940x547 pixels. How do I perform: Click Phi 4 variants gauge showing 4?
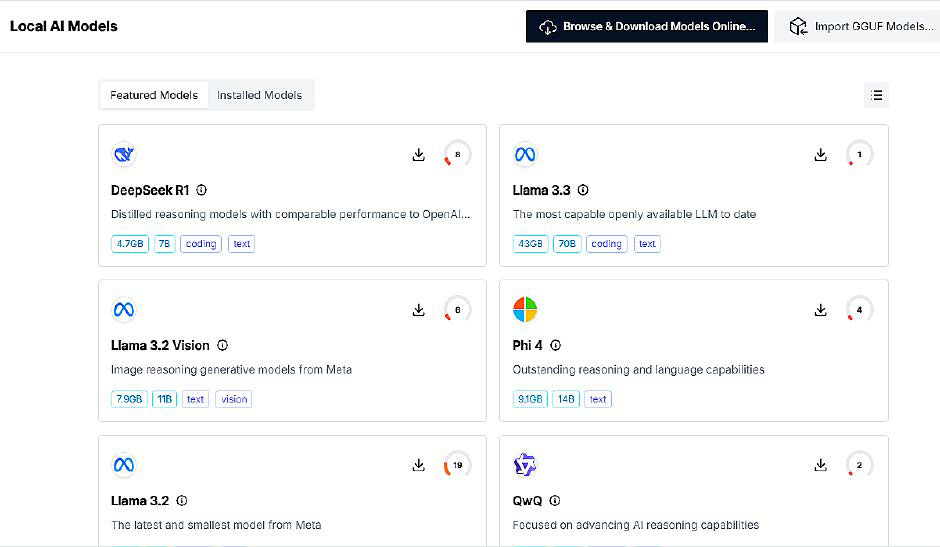click(859, 309)
